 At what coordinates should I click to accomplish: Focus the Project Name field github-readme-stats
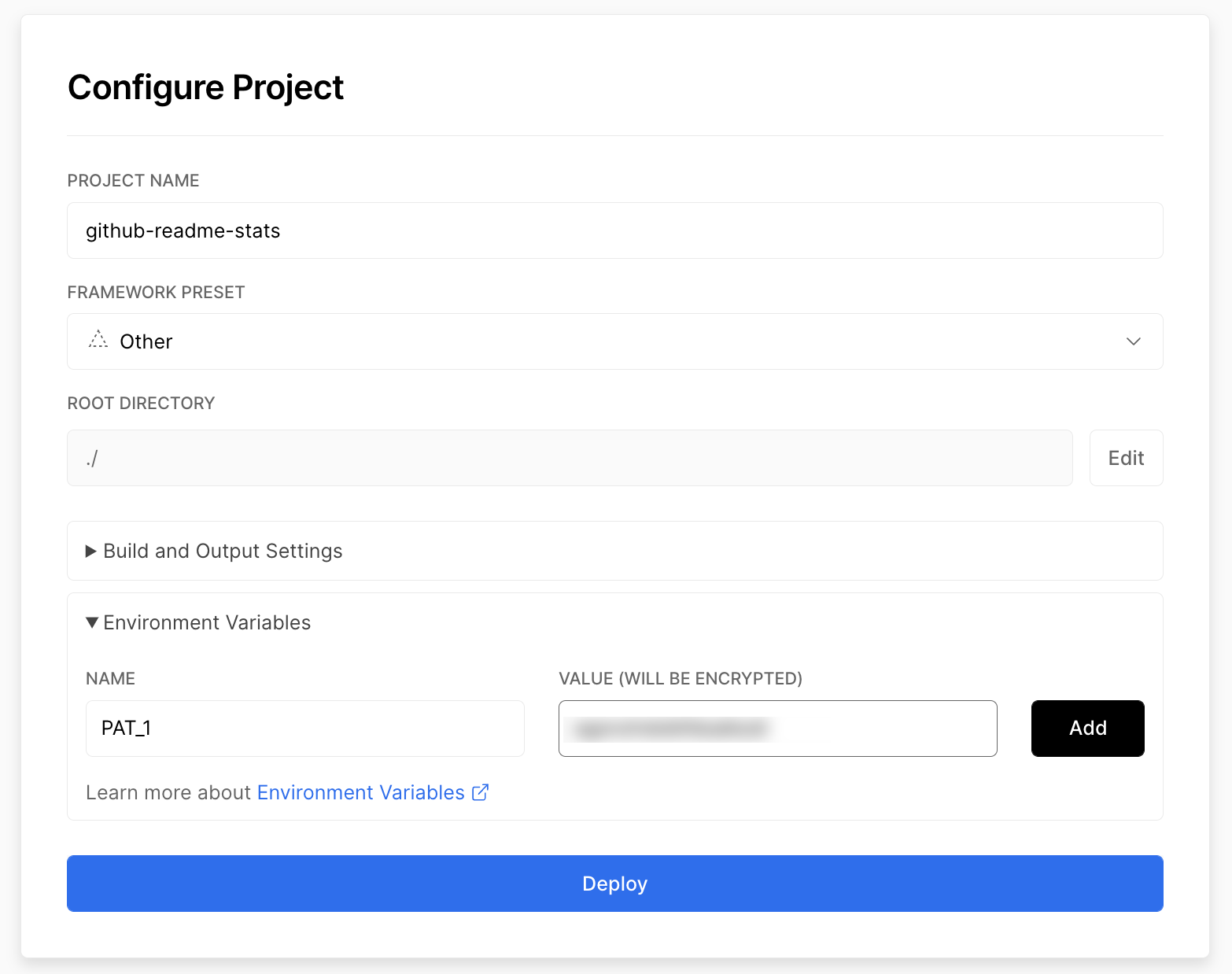(x=615, y=231)
